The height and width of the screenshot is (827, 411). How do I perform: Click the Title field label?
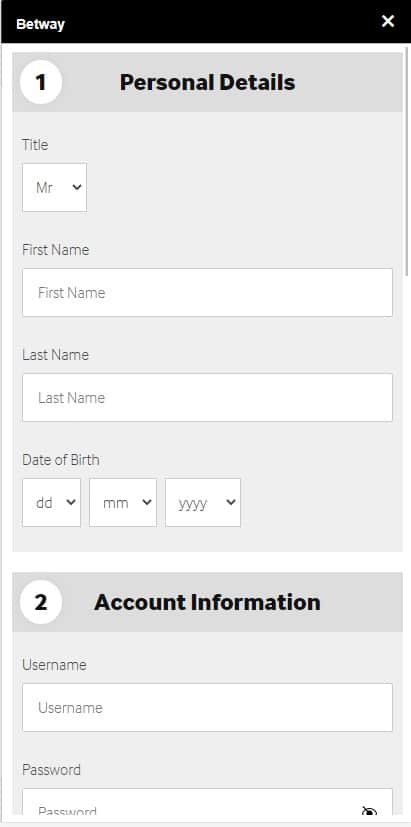[35, 145]
